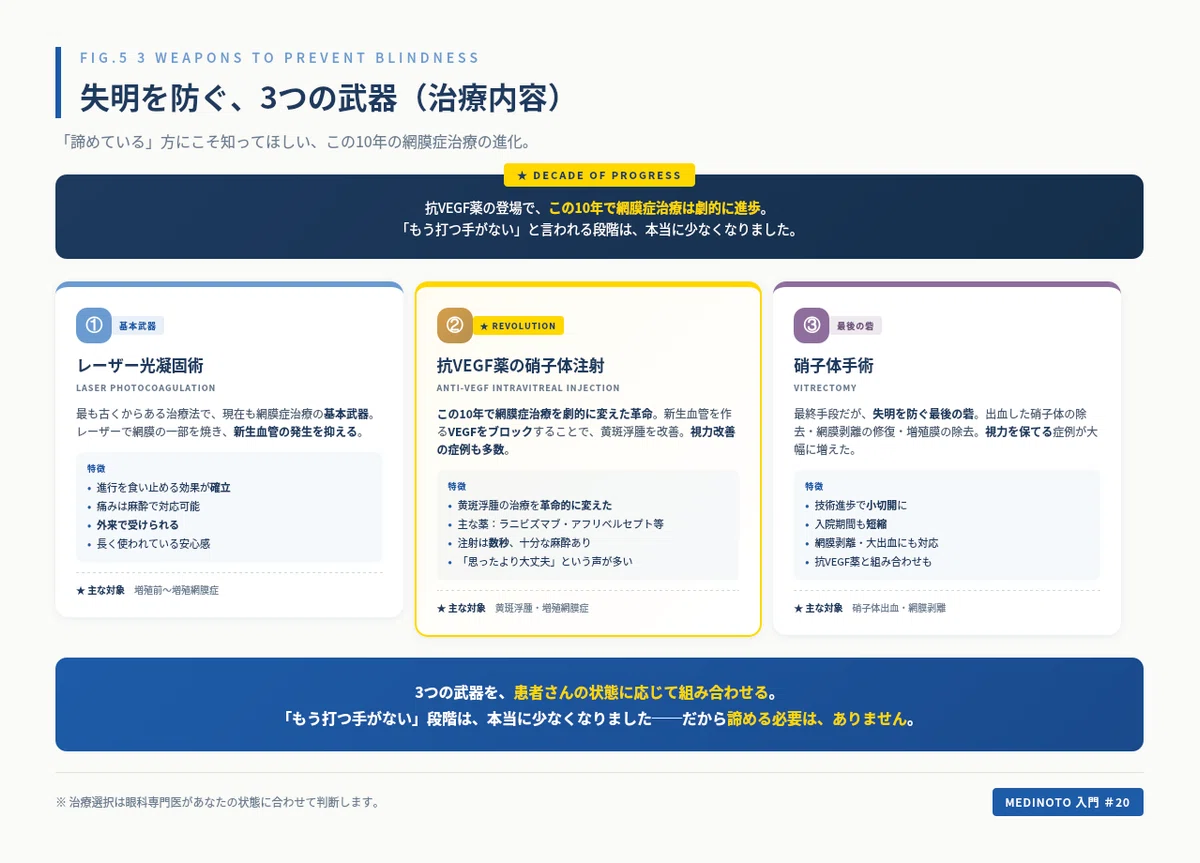Click the target text 増殖前〜増殖網膜症
This screenshot has height=863, width=1200.
pos(176,591)
